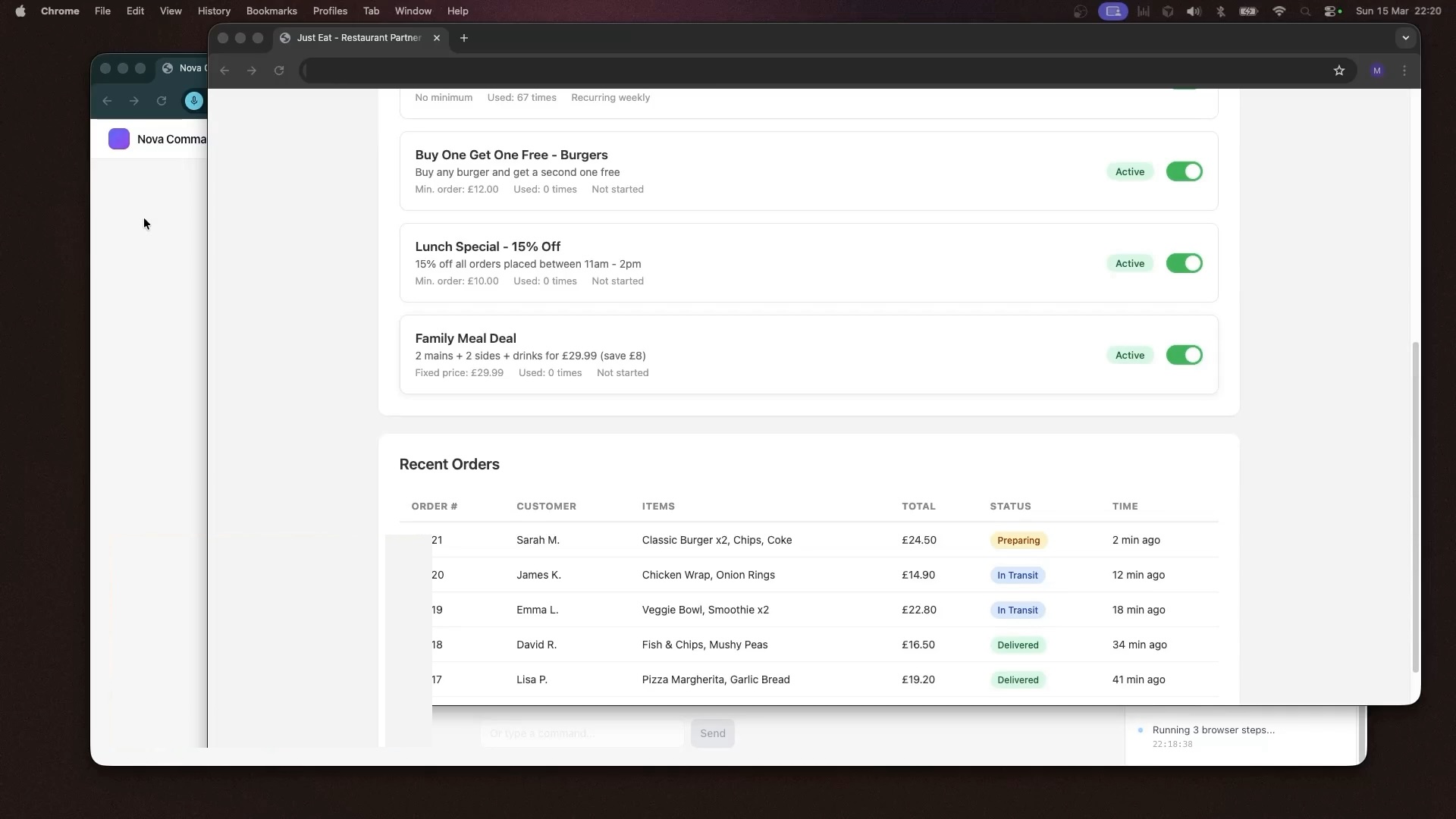Reload the Just Eat page
The height and width of the screenshot is (819, 1456).
pyautogui.click(x=279, y=71)
